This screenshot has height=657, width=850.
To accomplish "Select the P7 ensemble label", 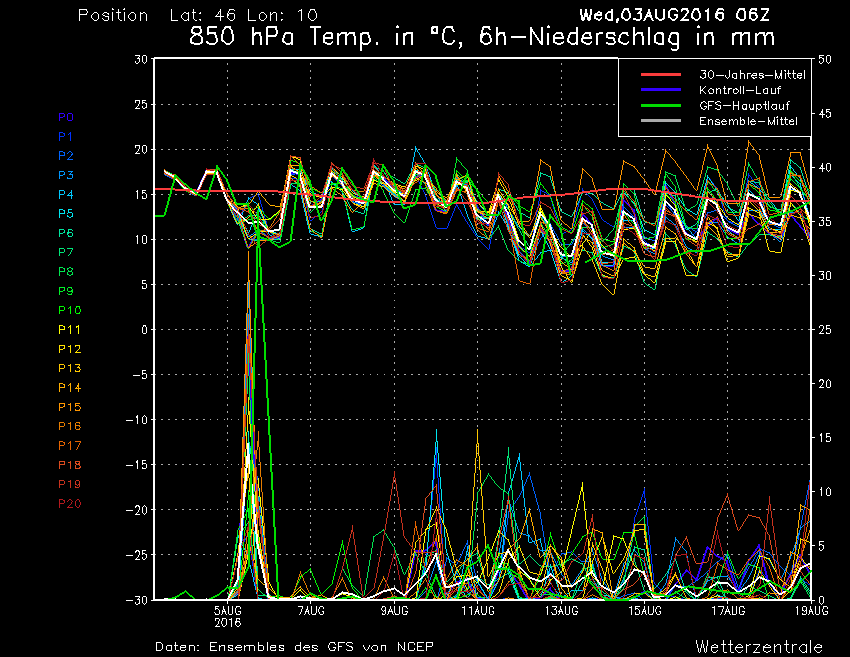I will tap(66, 252).
